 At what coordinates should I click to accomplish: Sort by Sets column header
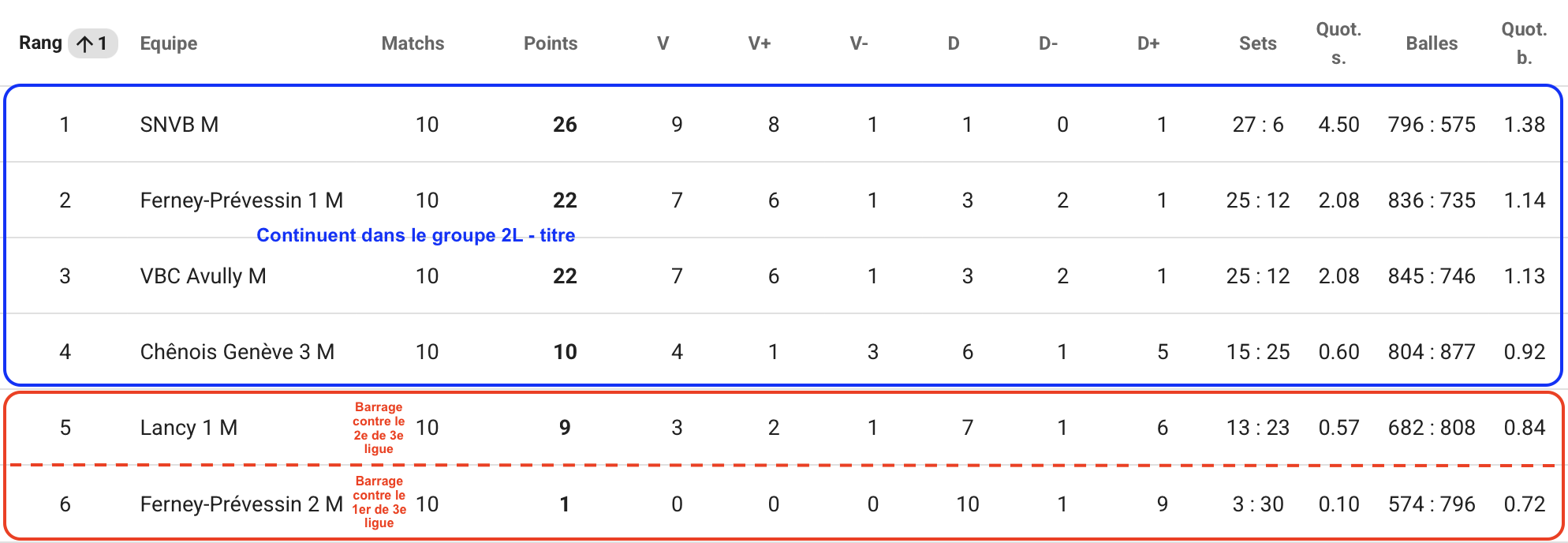pos(1258,43)
